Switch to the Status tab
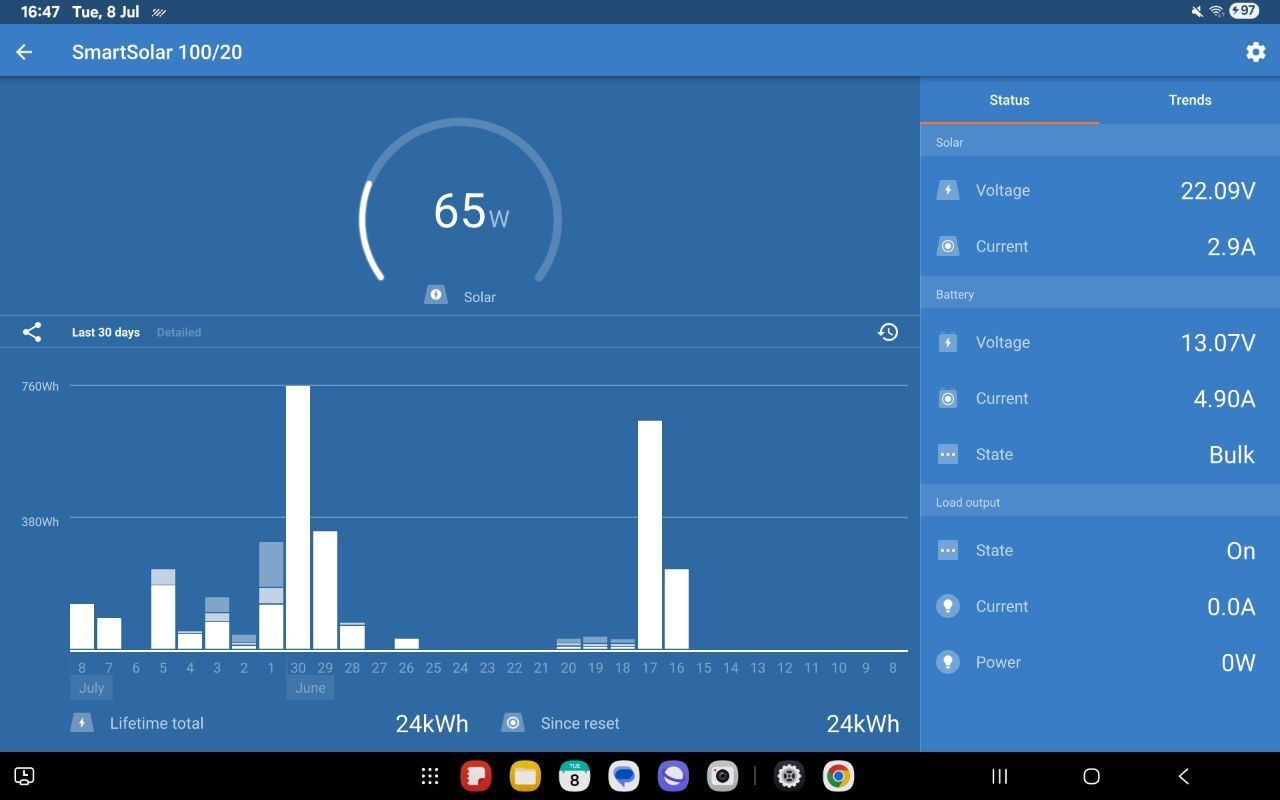The width and height of the screenshot is (1280, 800). [1009, 100]
